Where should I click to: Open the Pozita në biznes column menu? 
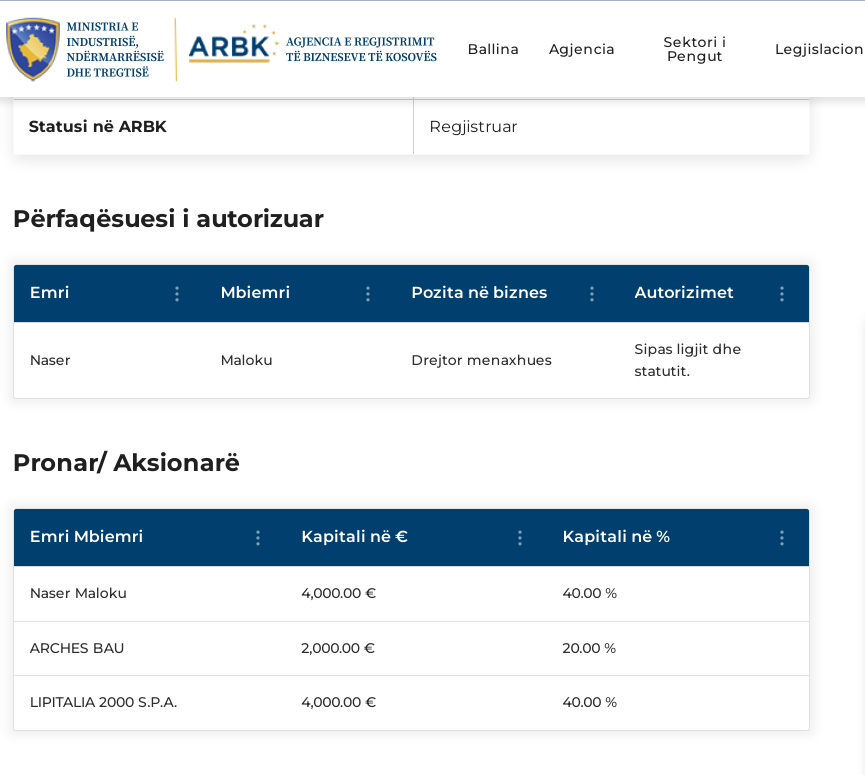pyautogui.click(x=592, y=294)
